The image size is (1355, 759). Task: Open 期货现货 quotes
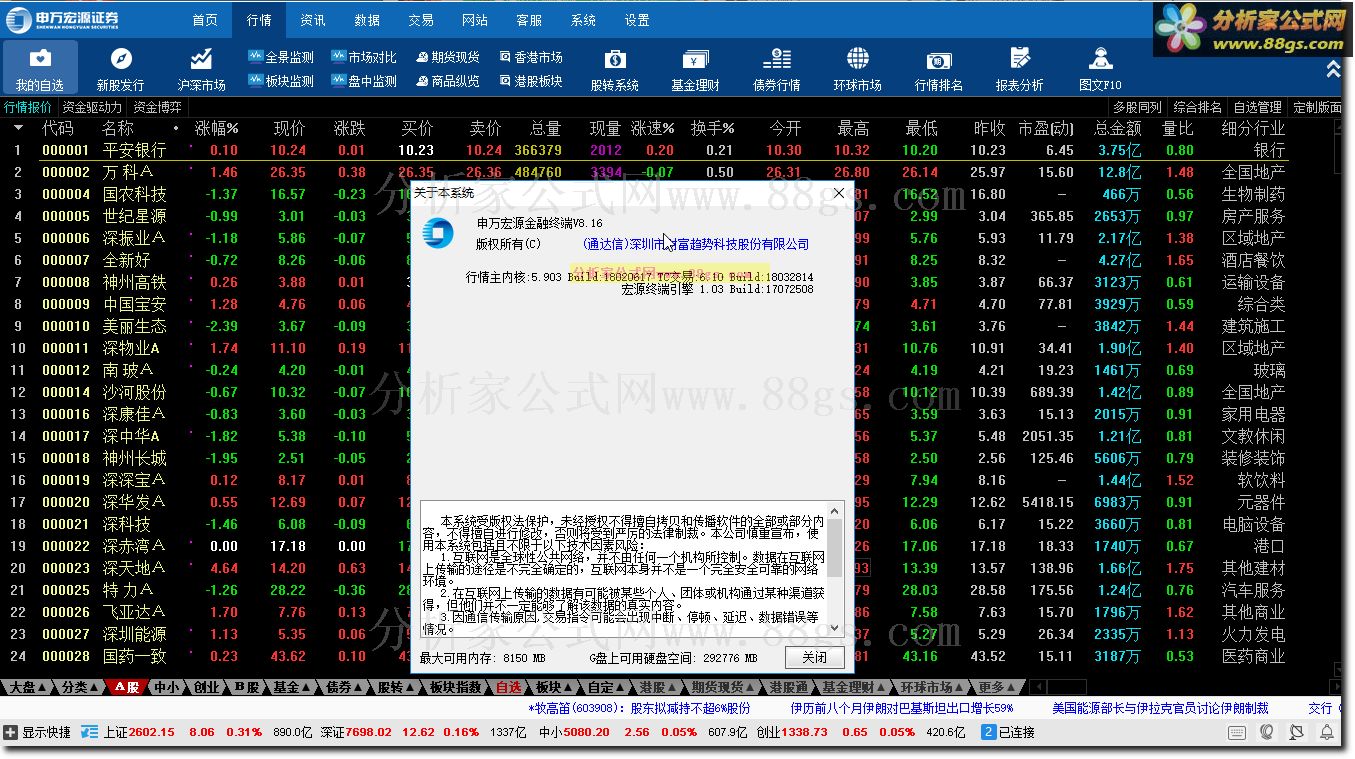446,57
